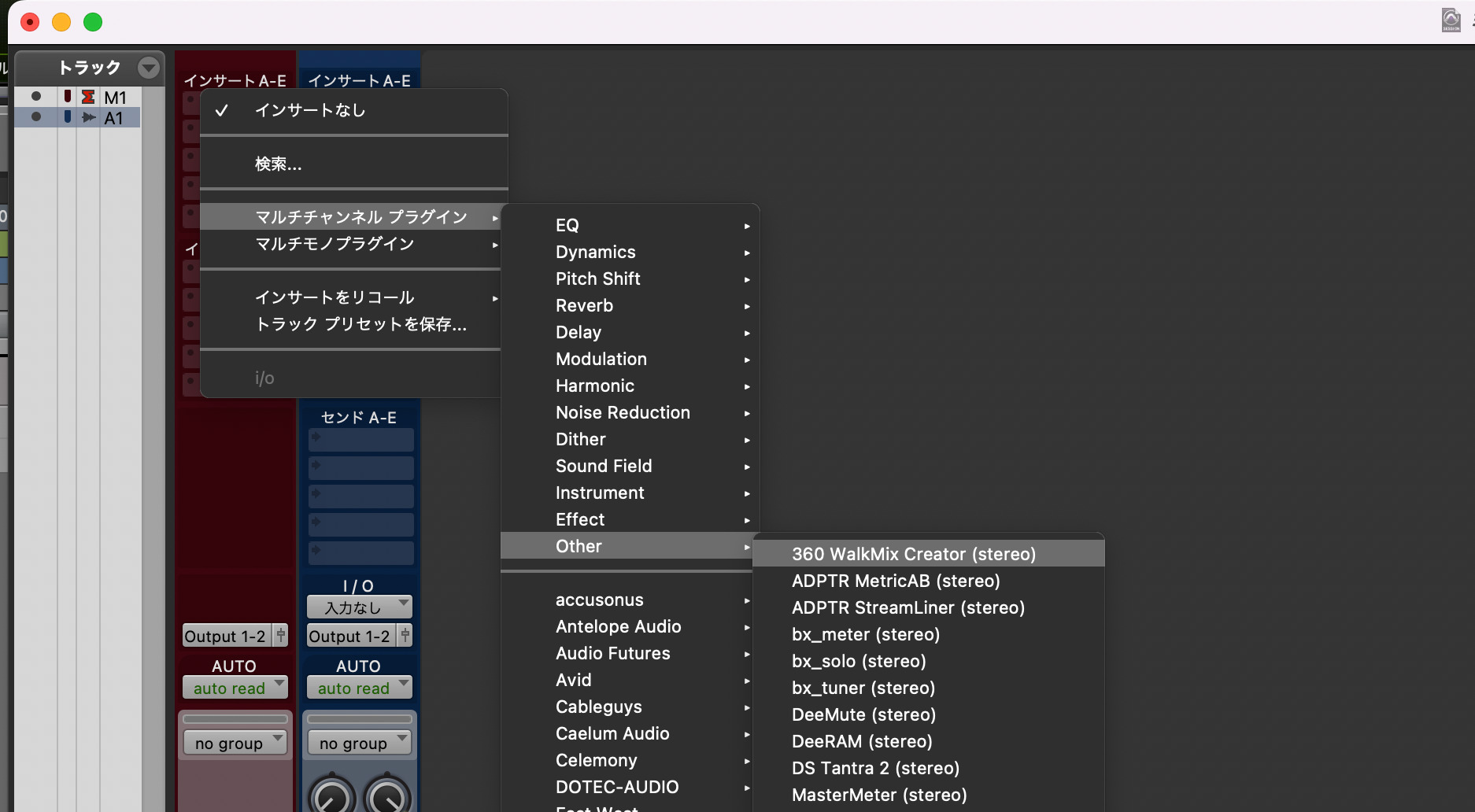This screenshot has width=1475, height=812.
Task: Open the output window icon on M1 strip
Action: (281, 635)
